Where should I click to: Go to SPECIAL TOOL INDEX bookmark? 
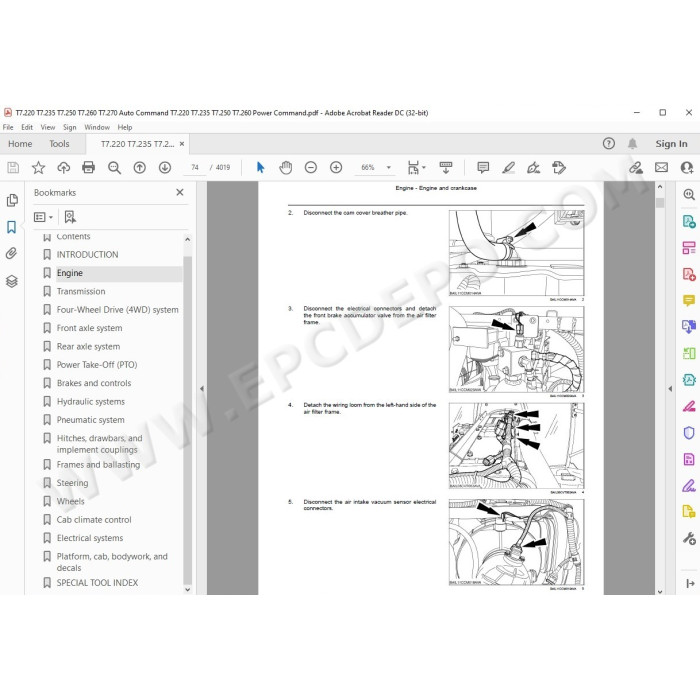97,583
